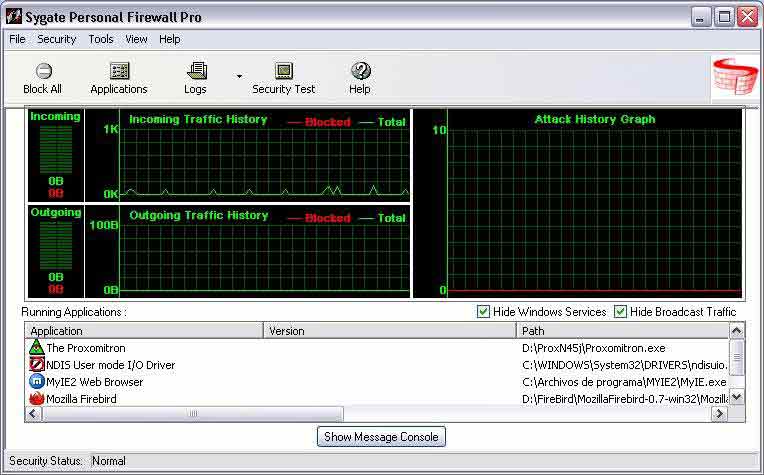
Task: Open Logs from the toolbar
Action: [197, 71]
